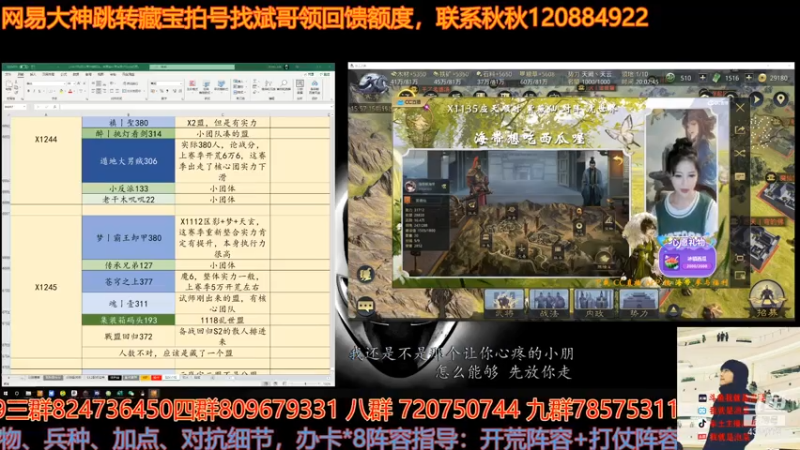The width and height of the screenshot is (800, 450).
Task: Toggle Italic formatting in Excel ribbon
Action: (34, 91)
